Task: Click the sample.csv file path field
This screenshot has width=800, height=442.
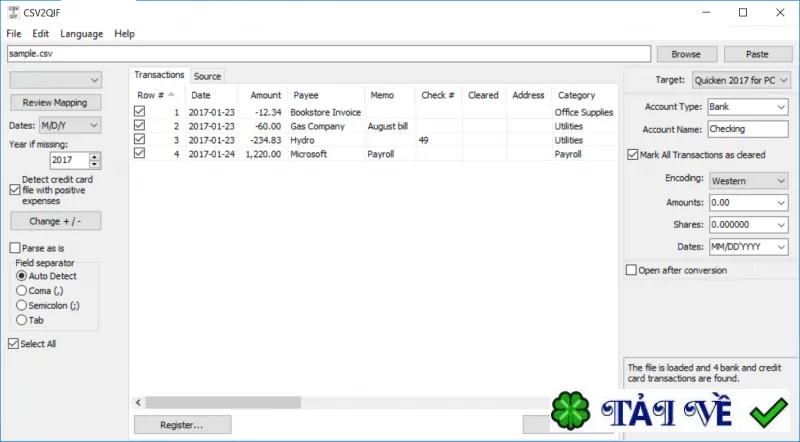Action: 329,54
